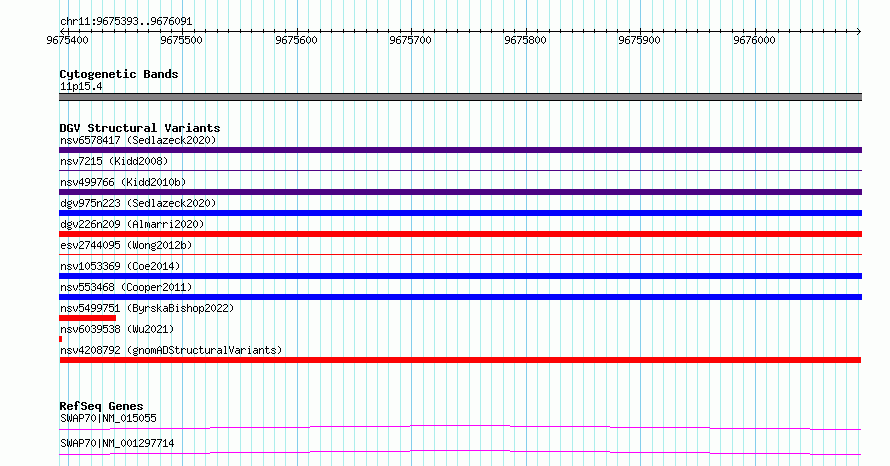
Task: Click the thin purple line for nsv7215
Action: [460, 170]
